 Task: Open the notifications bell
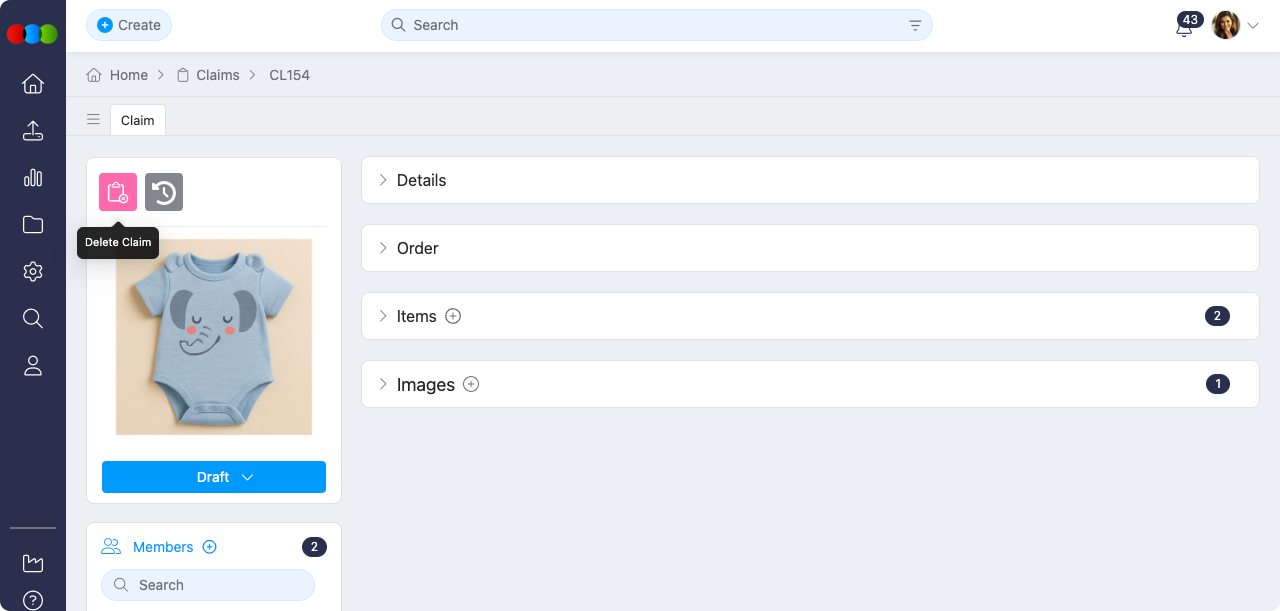click(1184, 28)
